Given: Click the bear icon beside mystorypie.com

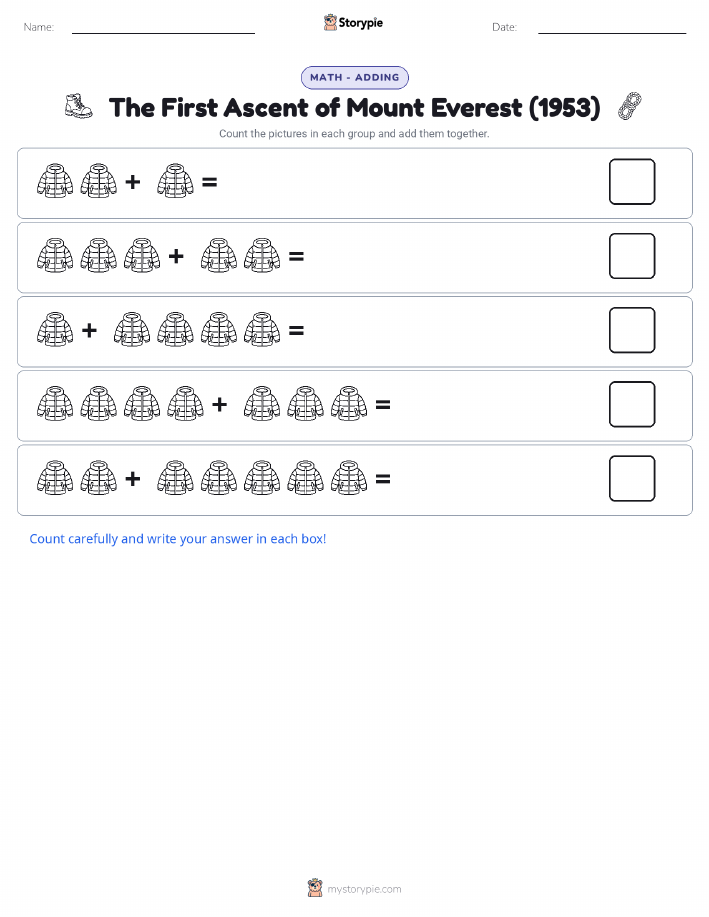Looking at the screenshot, I should click(315, 888).
